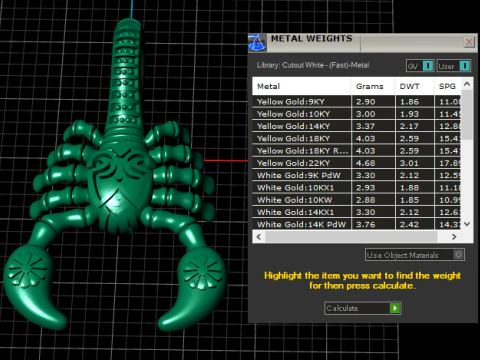The image size is (480, 360).
Task: Click the Library: Cutout White label
Action: coord(313,65)
